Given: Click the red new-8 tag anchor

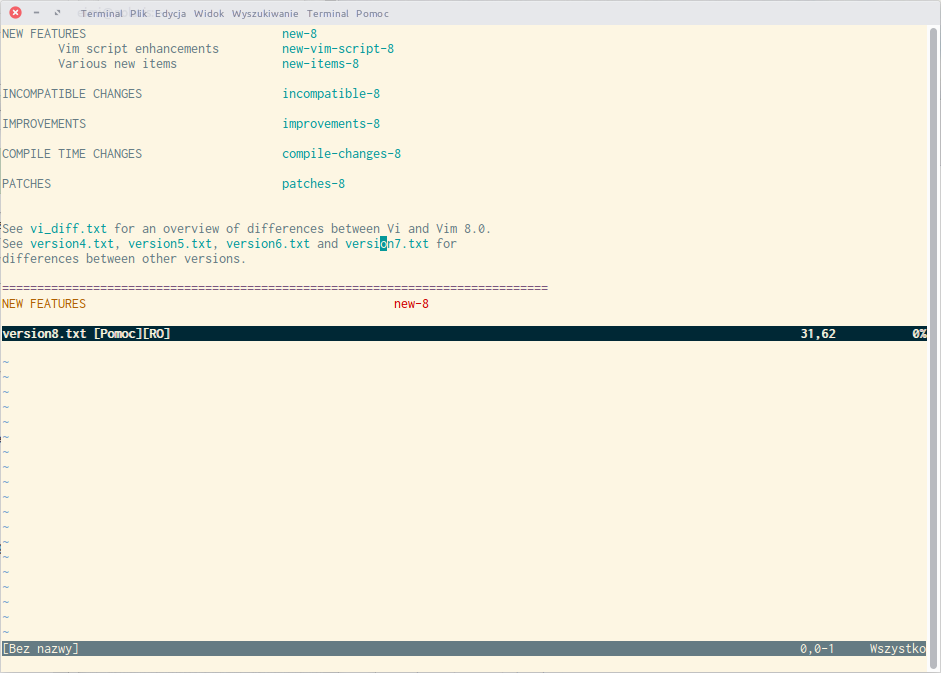Looking at the screenshot, I should point(411,304).
